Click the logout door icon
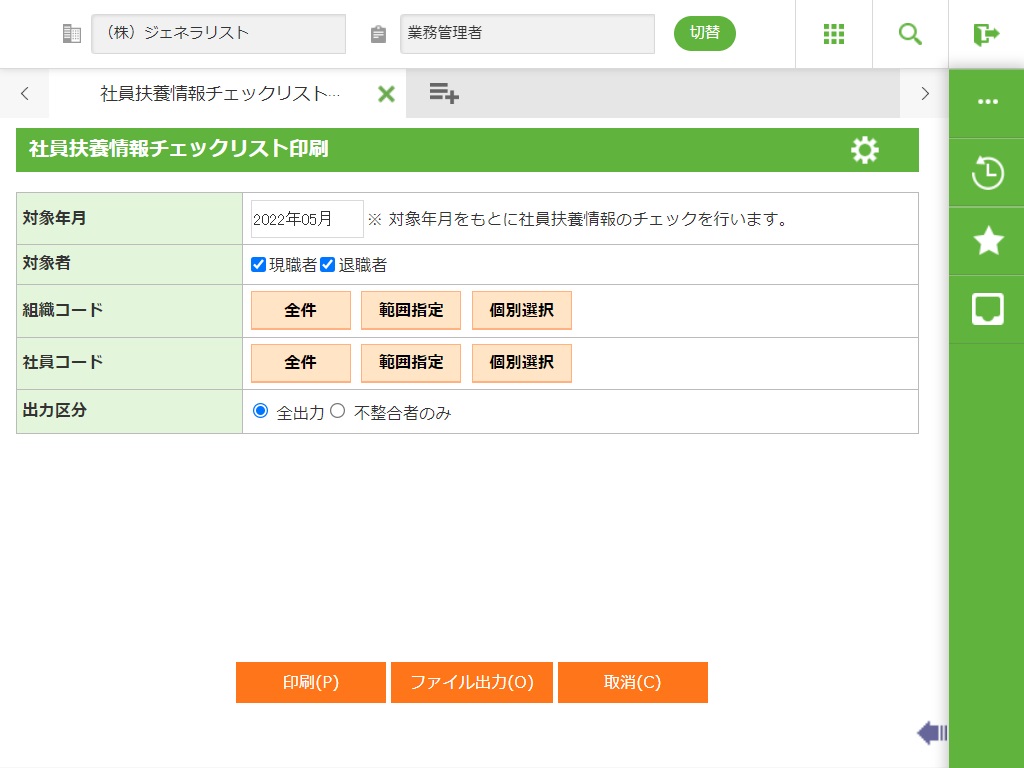This screenshot has width=1024, height=768. 986,34
